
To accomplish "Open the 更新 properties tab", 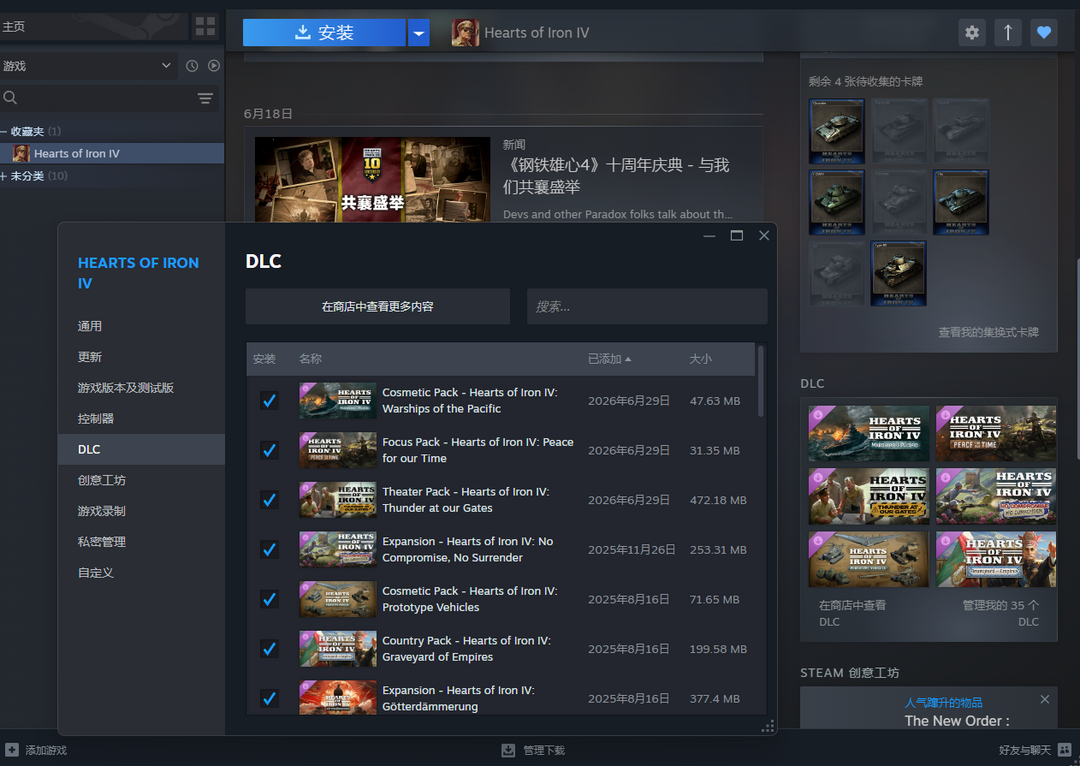I will tap(141, 357).
